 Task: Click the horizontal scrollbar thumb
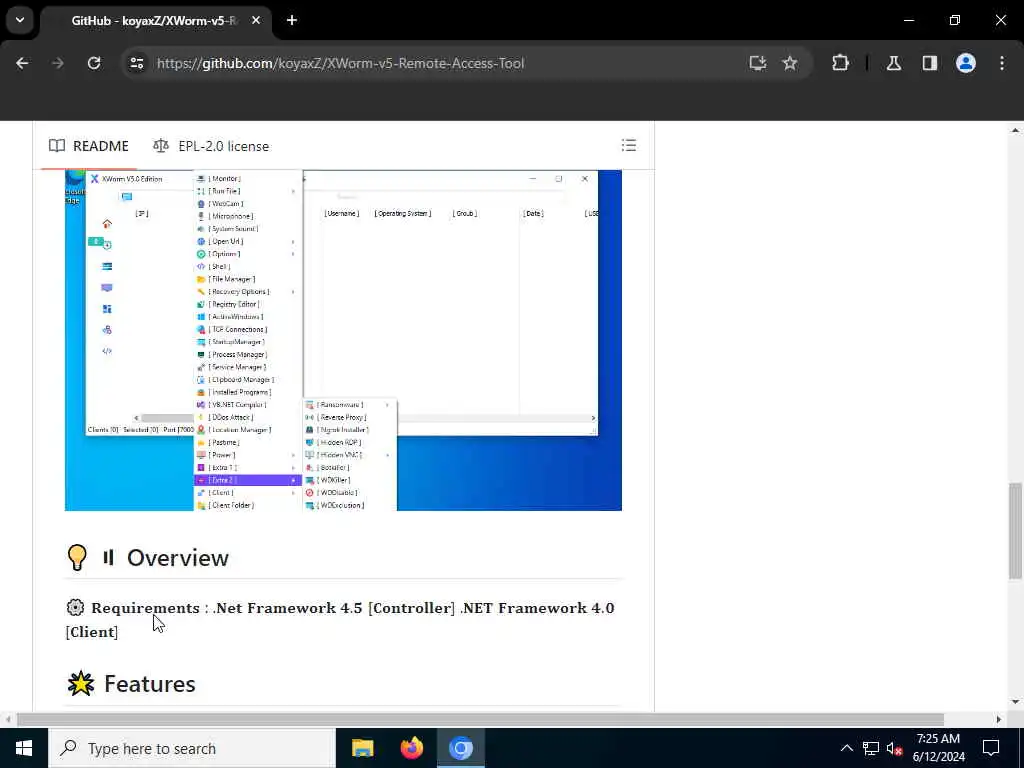480,720
